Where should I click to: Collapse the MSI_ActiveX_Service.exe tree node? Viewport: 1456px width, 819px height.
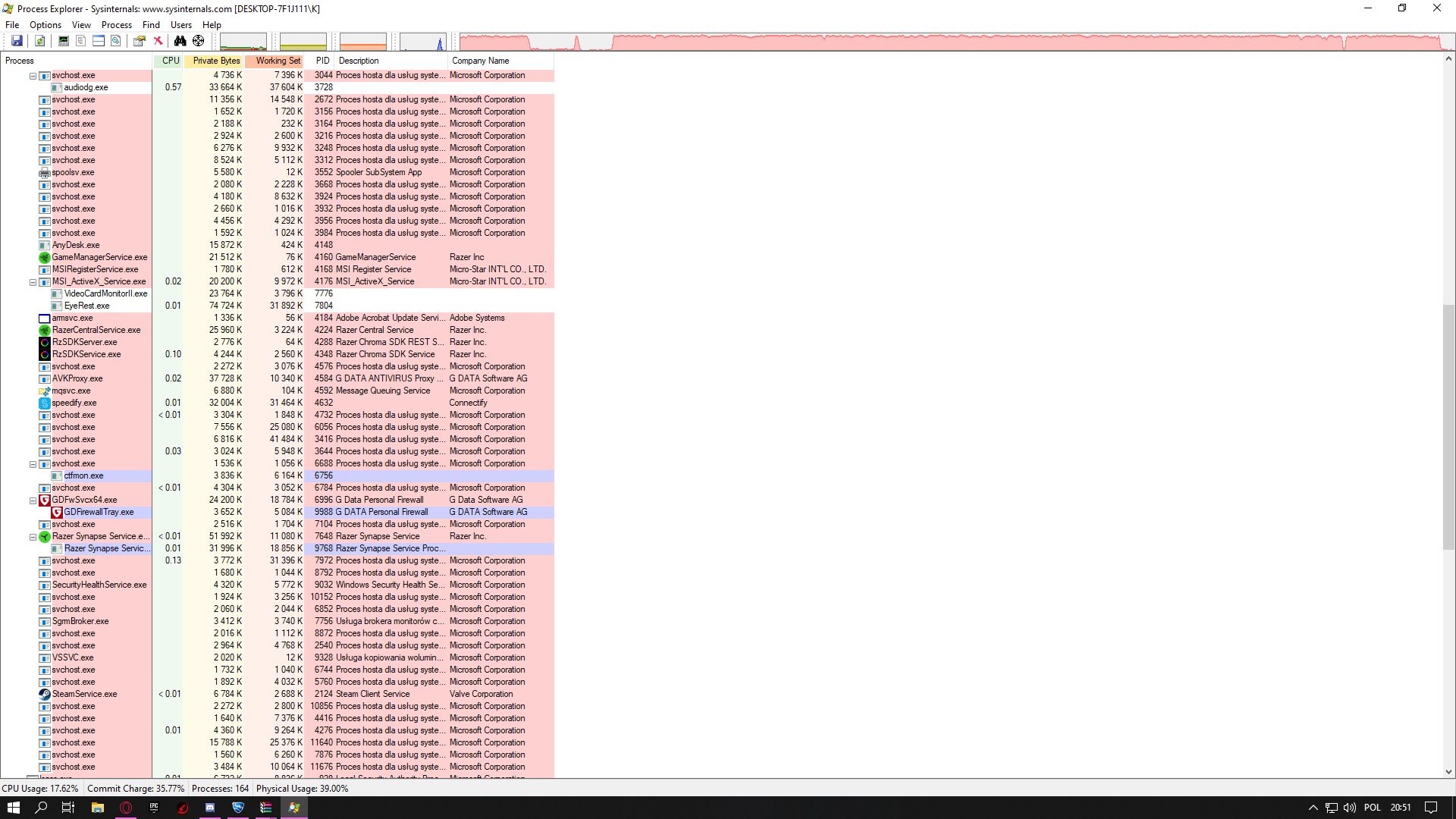(33, 282)
